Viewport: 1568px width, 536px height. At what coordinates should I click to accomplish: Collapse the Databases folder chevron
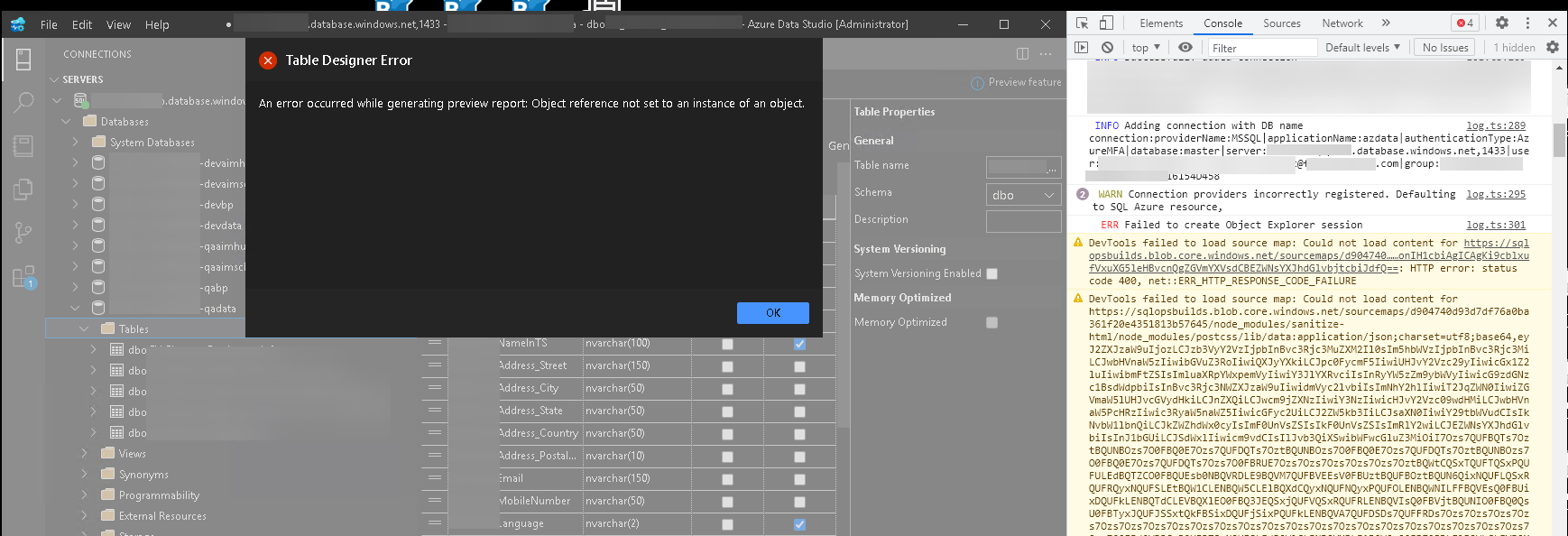(x=66, y=121)
